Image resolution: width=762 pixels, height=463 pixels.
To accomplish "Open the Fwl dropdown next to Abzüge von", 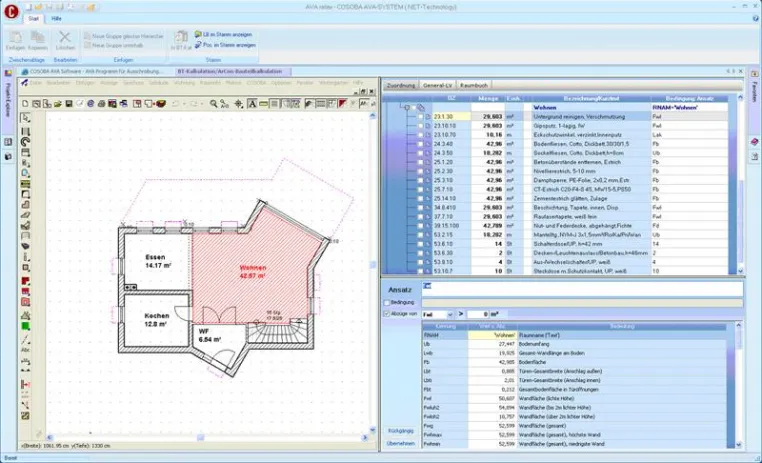I will [450, 315].
